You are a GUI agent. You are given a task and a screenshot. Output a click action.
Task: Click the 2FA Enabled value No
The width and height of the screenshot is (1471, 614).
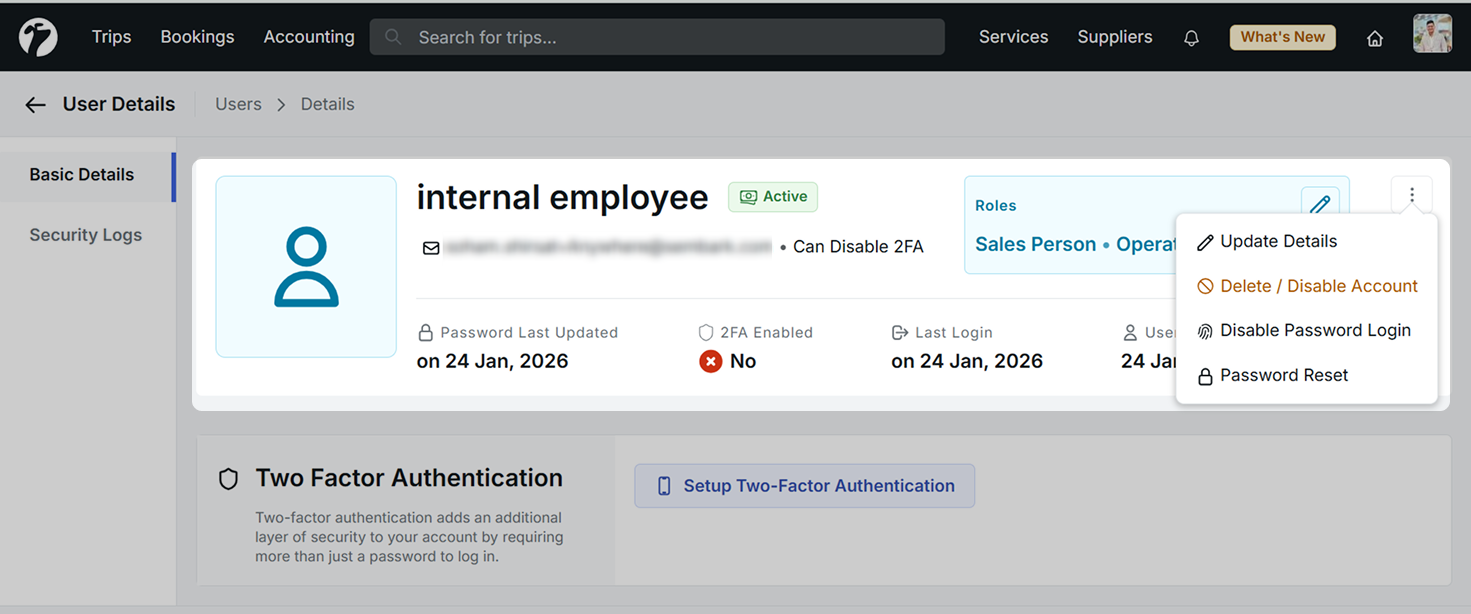point(743,362)
